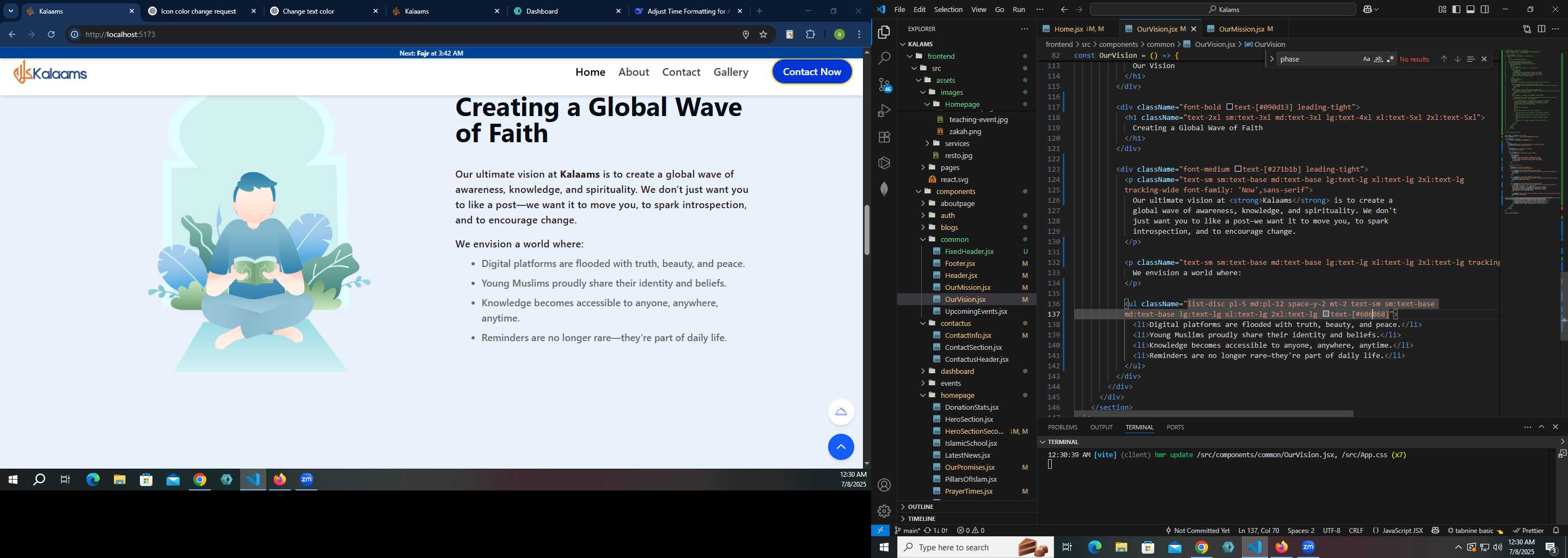Split the editor right
The width and height of the screenshot is (1568, 558).
tap(1541, 29)
